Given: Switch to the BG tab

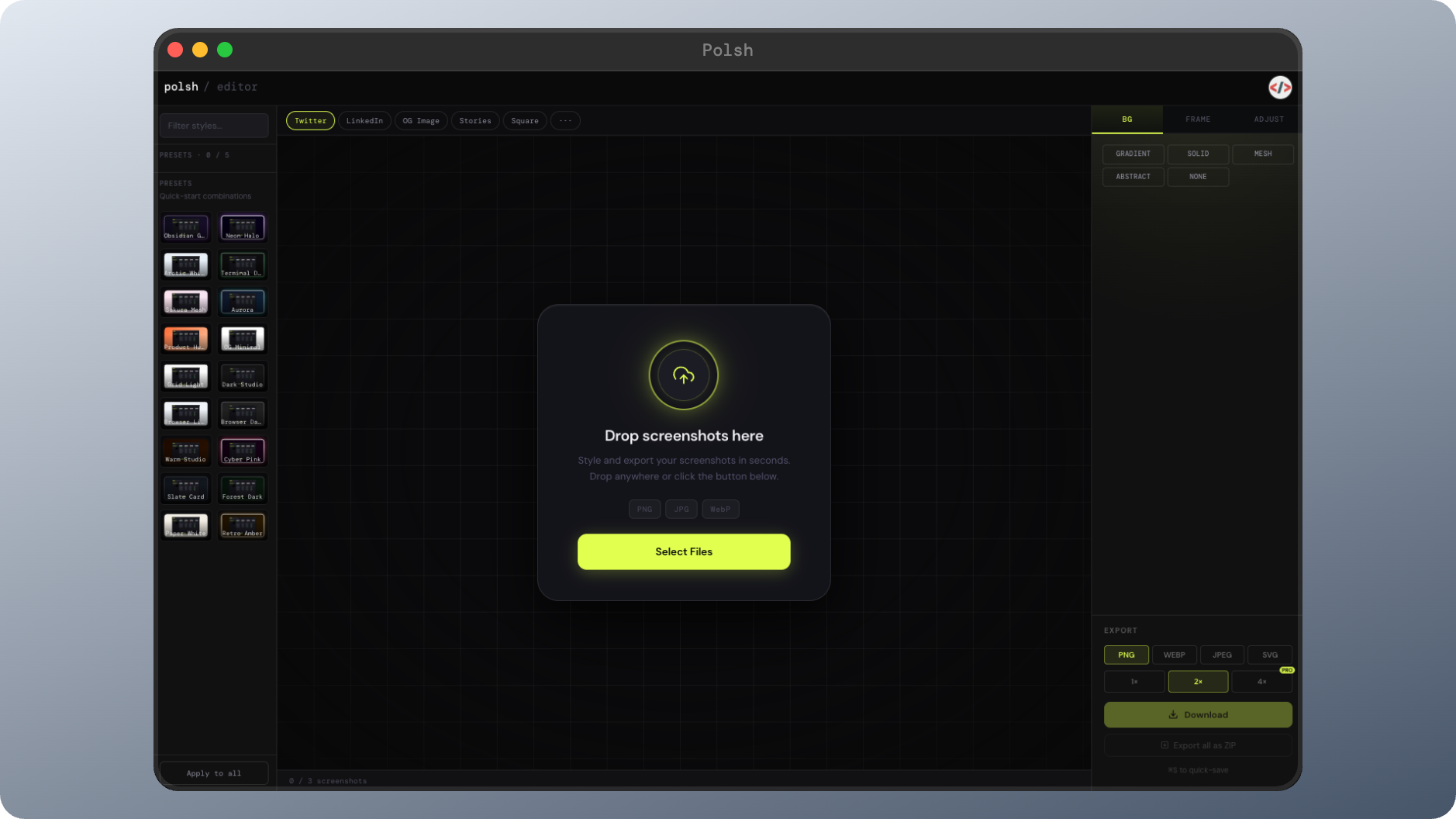Looking at the screenshot, I should coord(1127,119).
